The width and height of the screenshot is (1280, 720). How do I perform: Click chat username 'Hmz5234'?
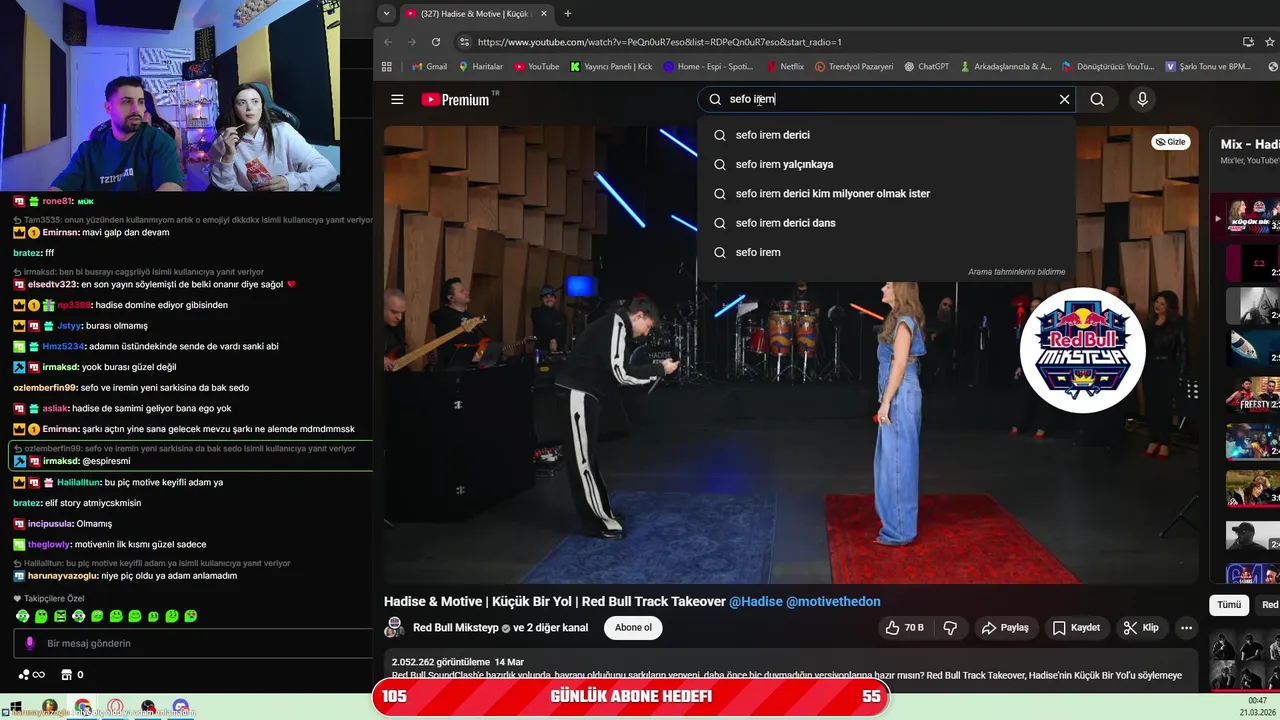(64, 346)
